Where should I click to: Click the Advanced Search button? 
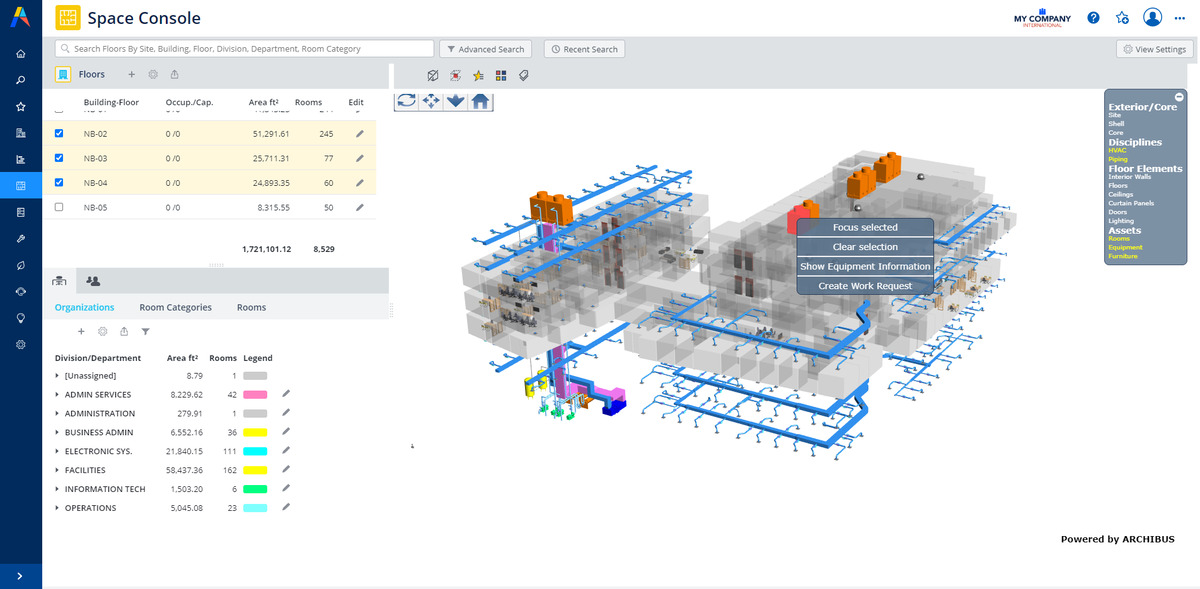click(x=485, y=49)
